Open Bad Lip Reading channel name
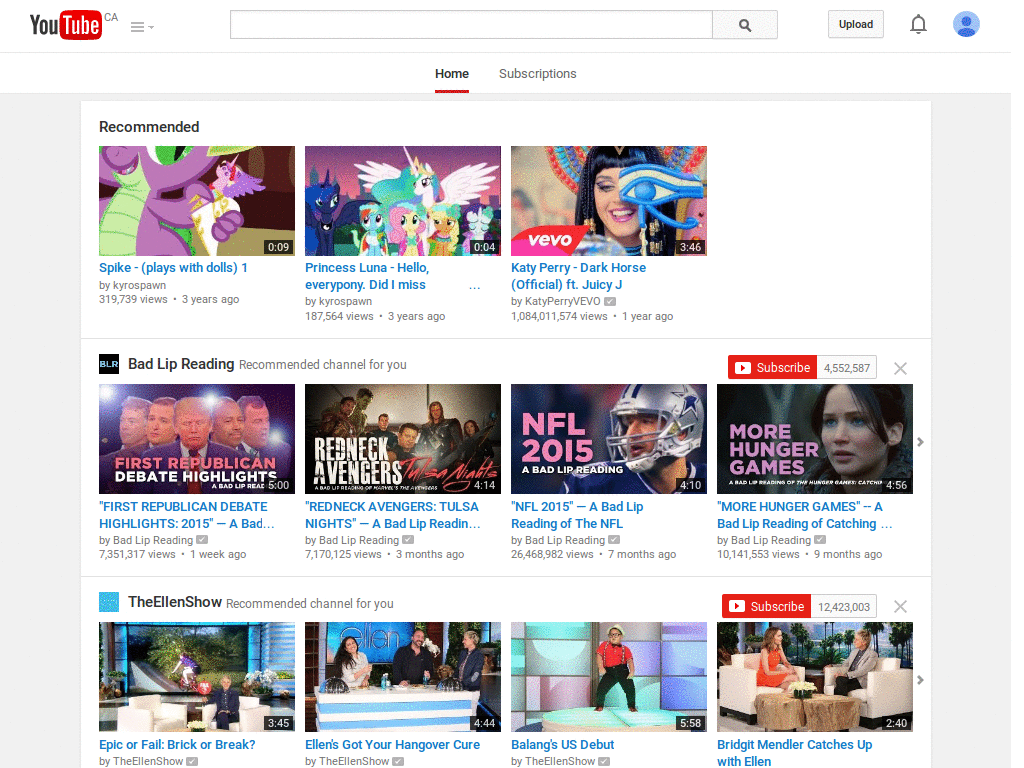 [181, 364]
